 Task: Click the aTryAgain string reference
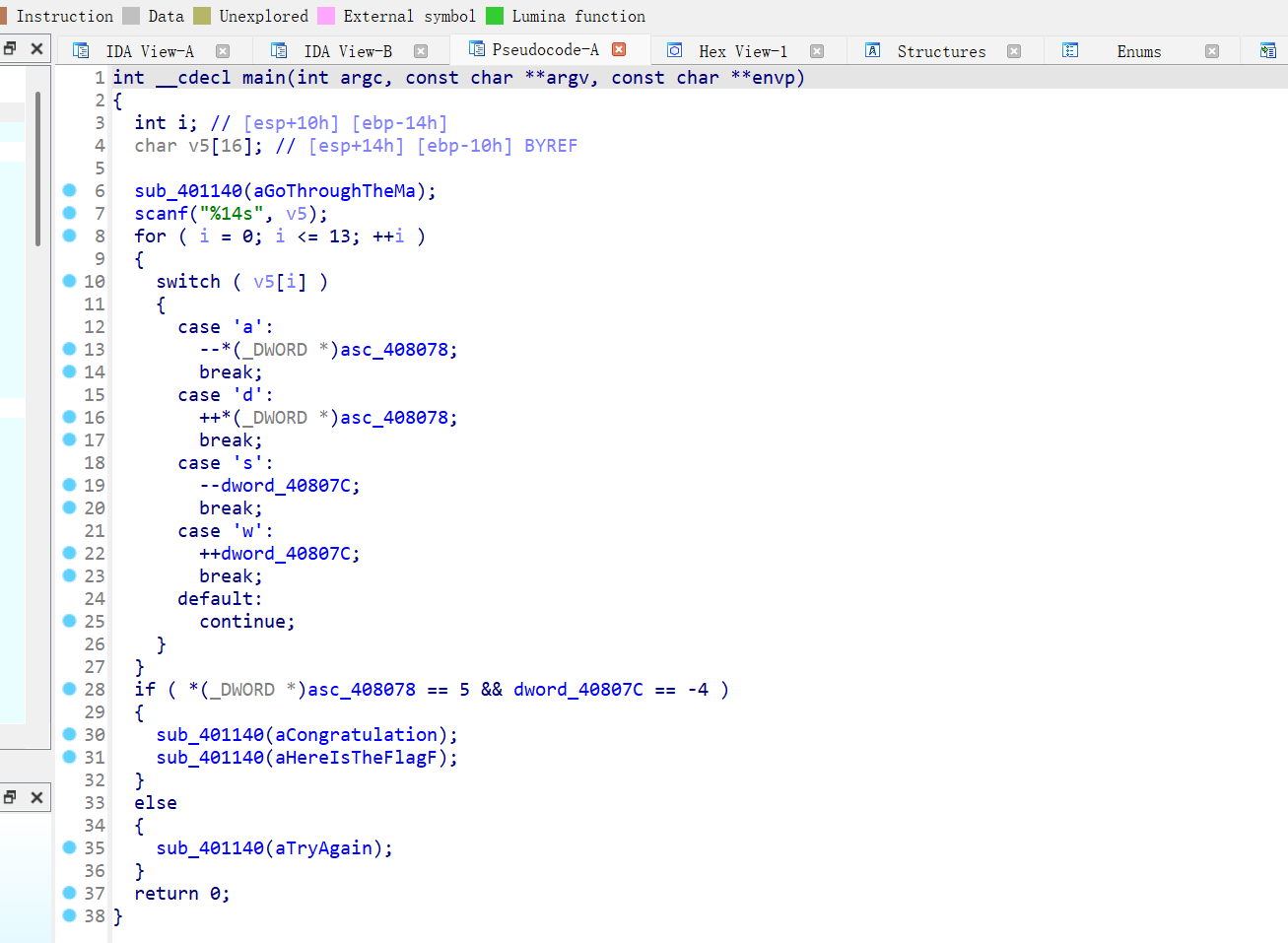pyautogui.click(x=324, y=848)
